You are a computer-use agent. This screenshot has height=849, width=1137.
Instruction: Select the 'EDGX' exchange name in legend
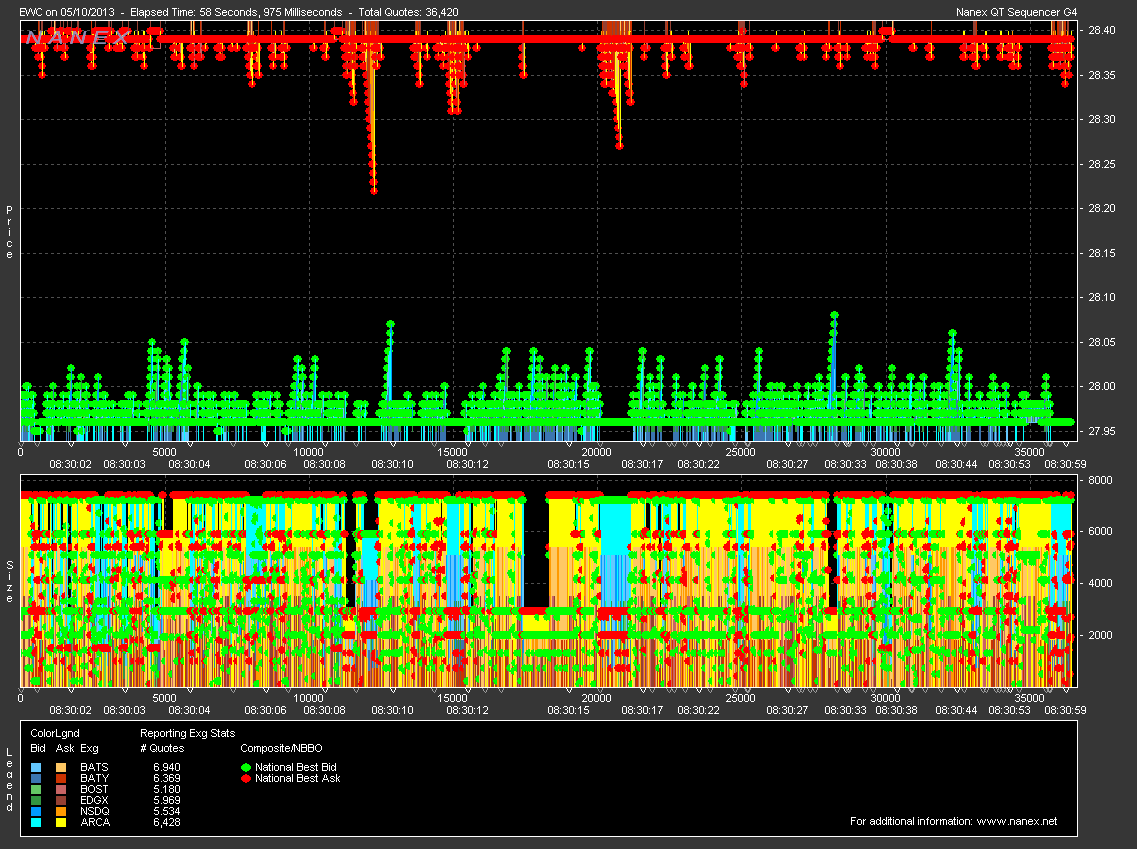pos(94,800)
